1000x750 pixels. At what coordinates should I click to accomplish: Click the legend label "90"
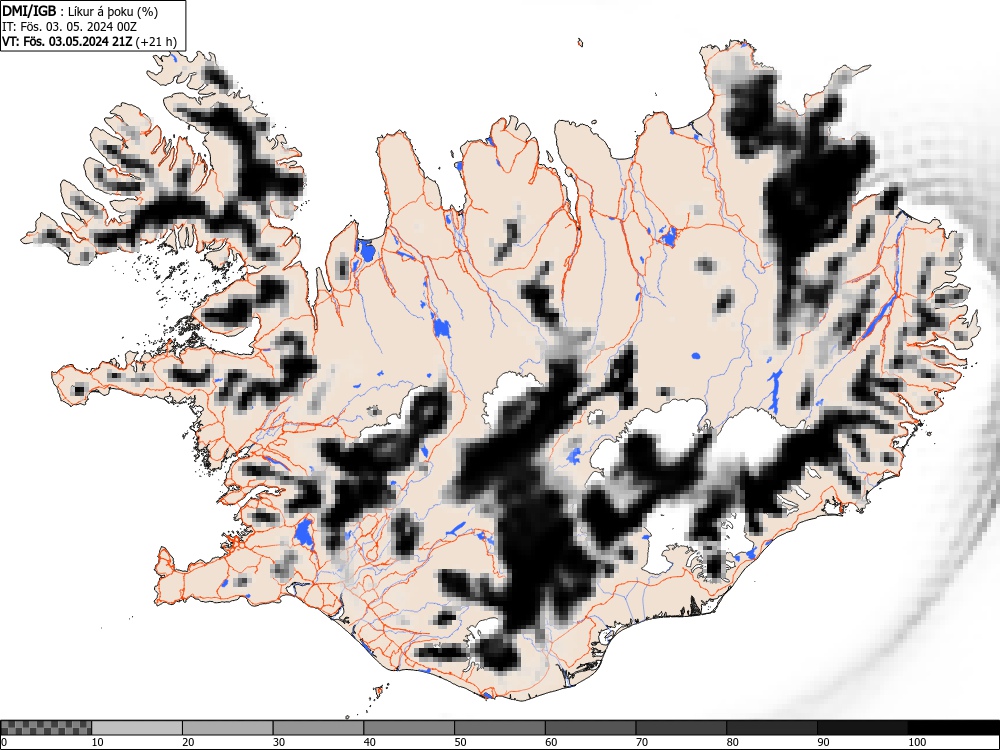pyautogui.click(x=823, y=742)
